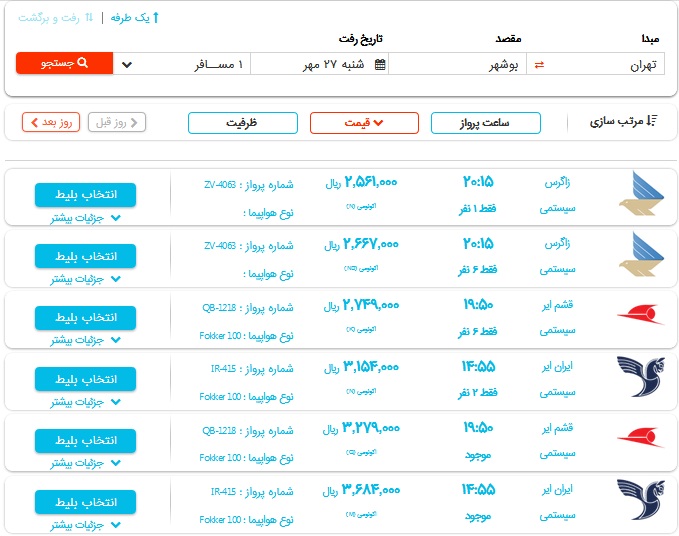679x536 pixels.
Task: Select ticket for Iran Air 3,154,000 rial flight
Action: tap(85, 379)
